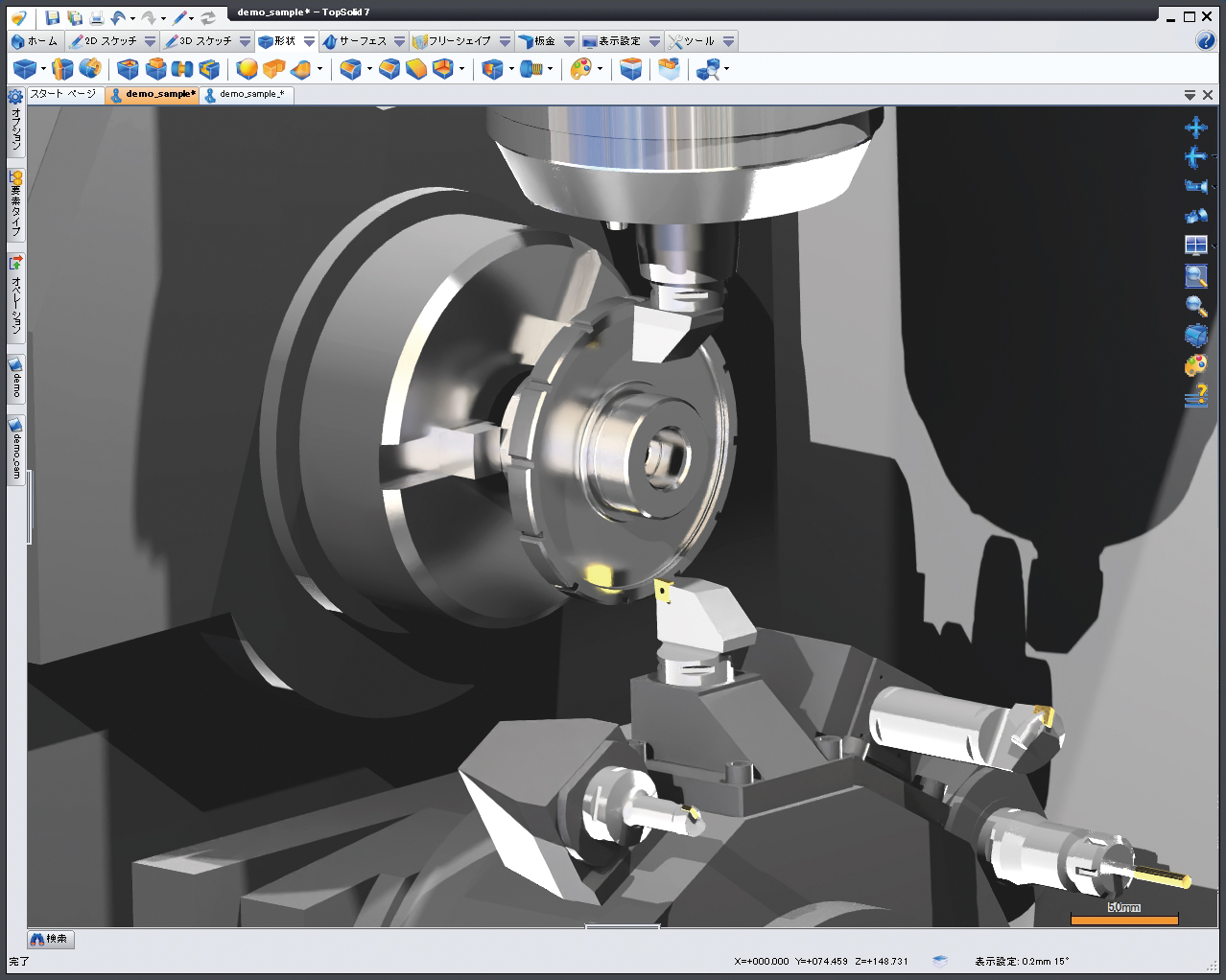Screen dimensions: 1226x980
Task: Select the sphere shape tool icon
Action: click(247, 69)
